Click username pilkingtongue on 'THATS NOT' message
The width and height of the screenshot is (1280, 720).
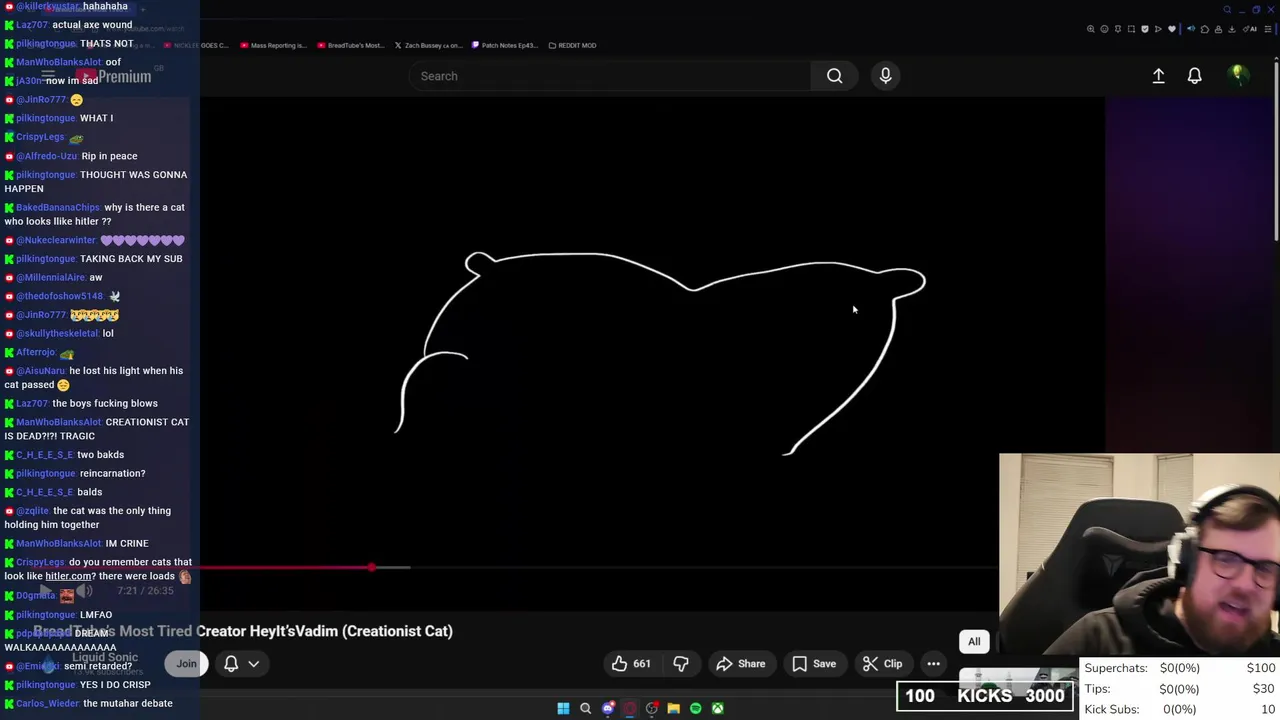[x=46, y=44]
